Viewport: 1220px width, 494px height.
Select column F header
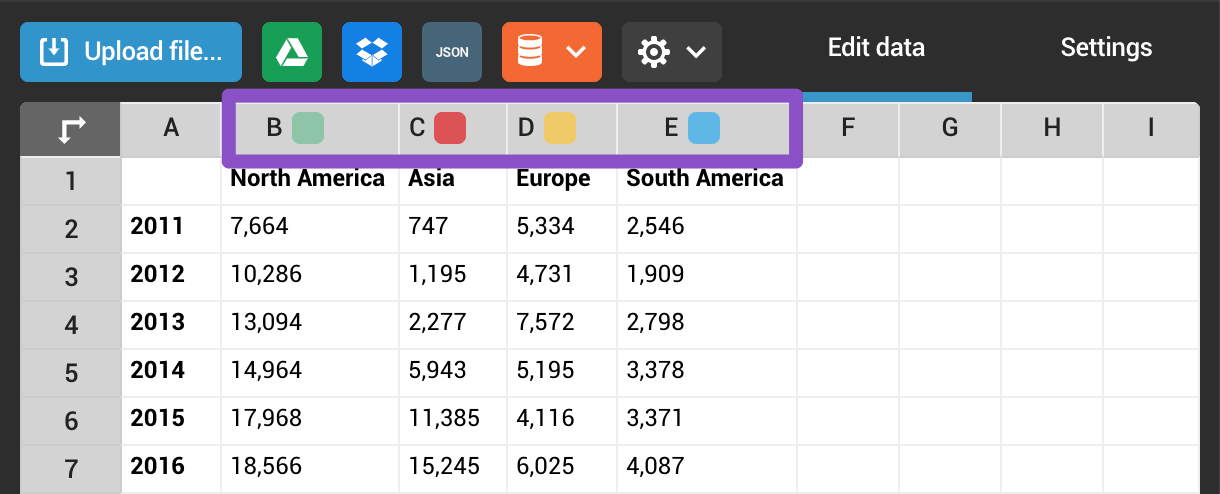[x=848, y=129]
